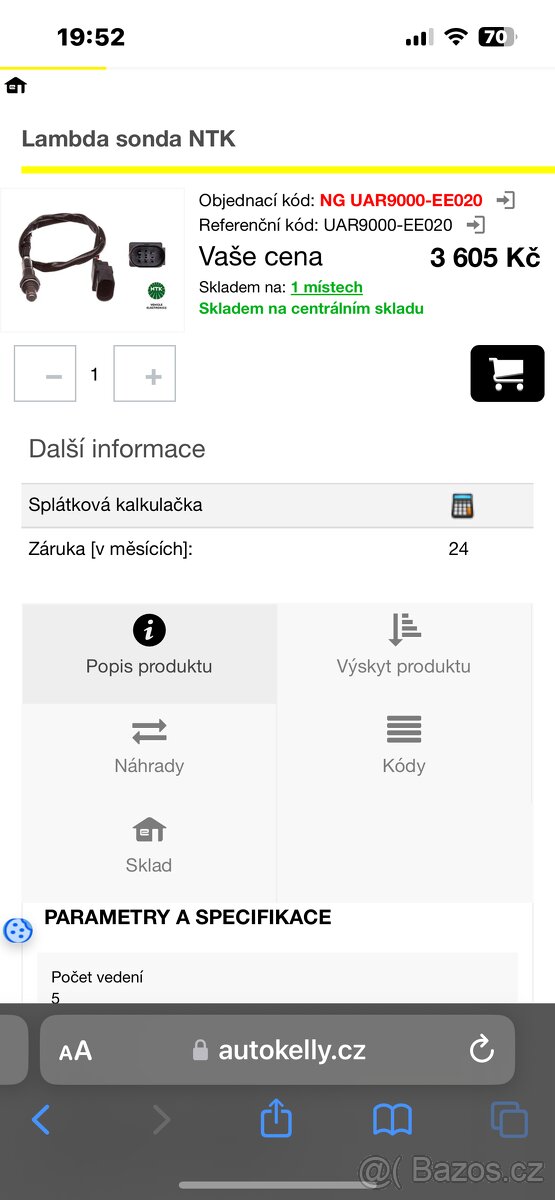Switch to the Kódy tab
Image resolution: width=555 pixels, height=1200 pixels.
click(x=404, y=747)
